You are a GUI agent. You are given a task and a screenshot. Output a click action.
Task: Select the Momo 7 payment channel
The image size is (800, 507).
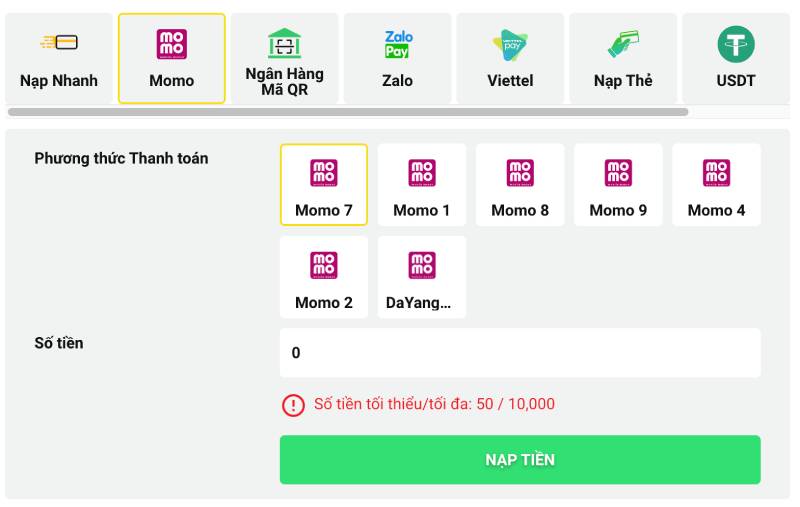323,185
